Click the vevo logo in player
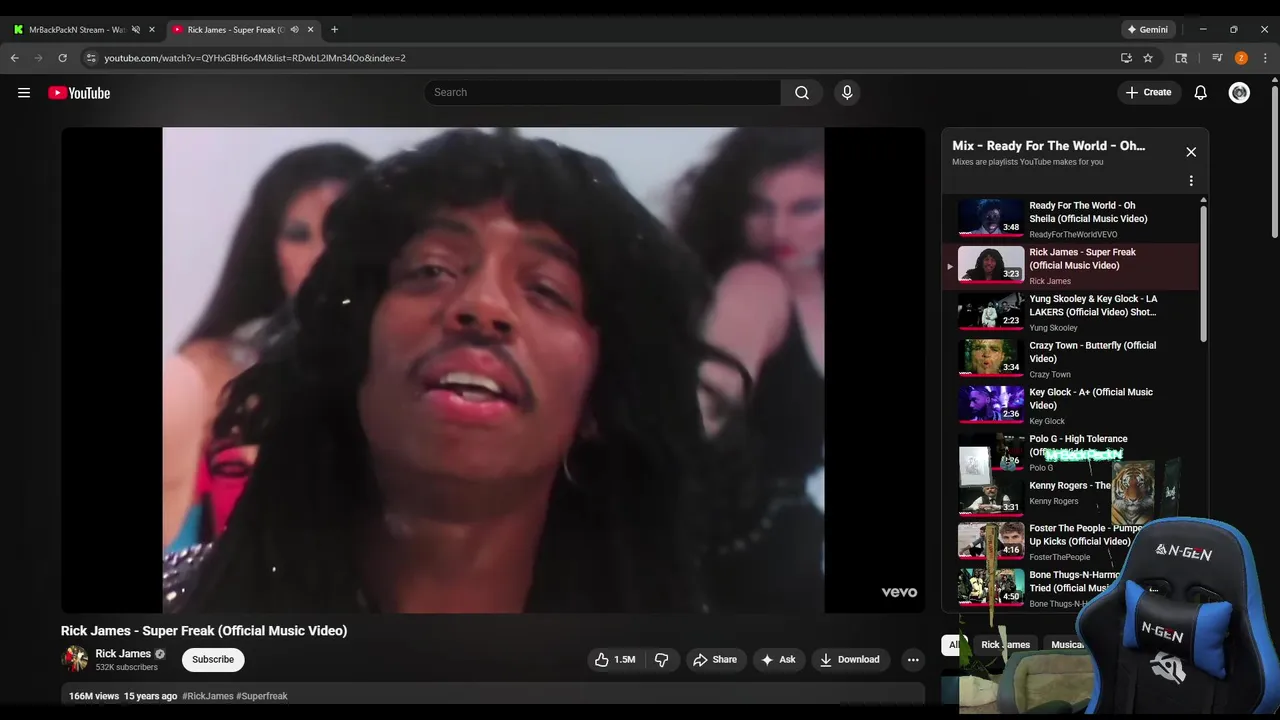 [x=899, y=592]
